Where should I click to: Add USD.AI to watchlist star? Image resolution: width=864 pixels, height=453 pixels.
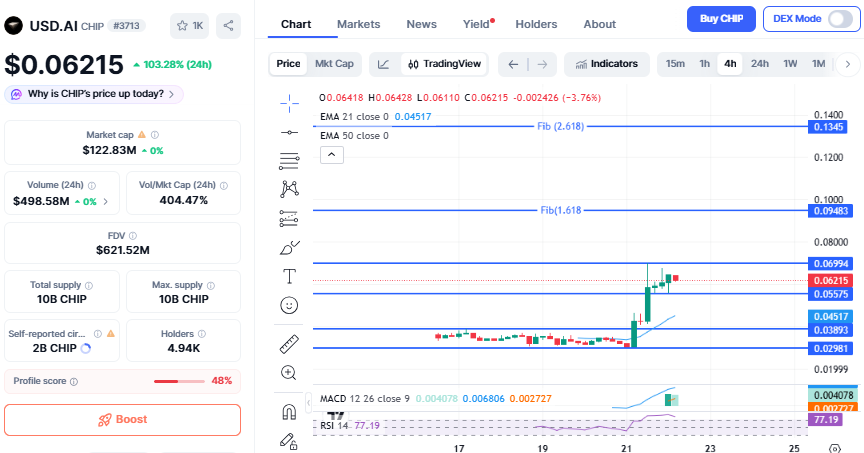tap(190, 25)
